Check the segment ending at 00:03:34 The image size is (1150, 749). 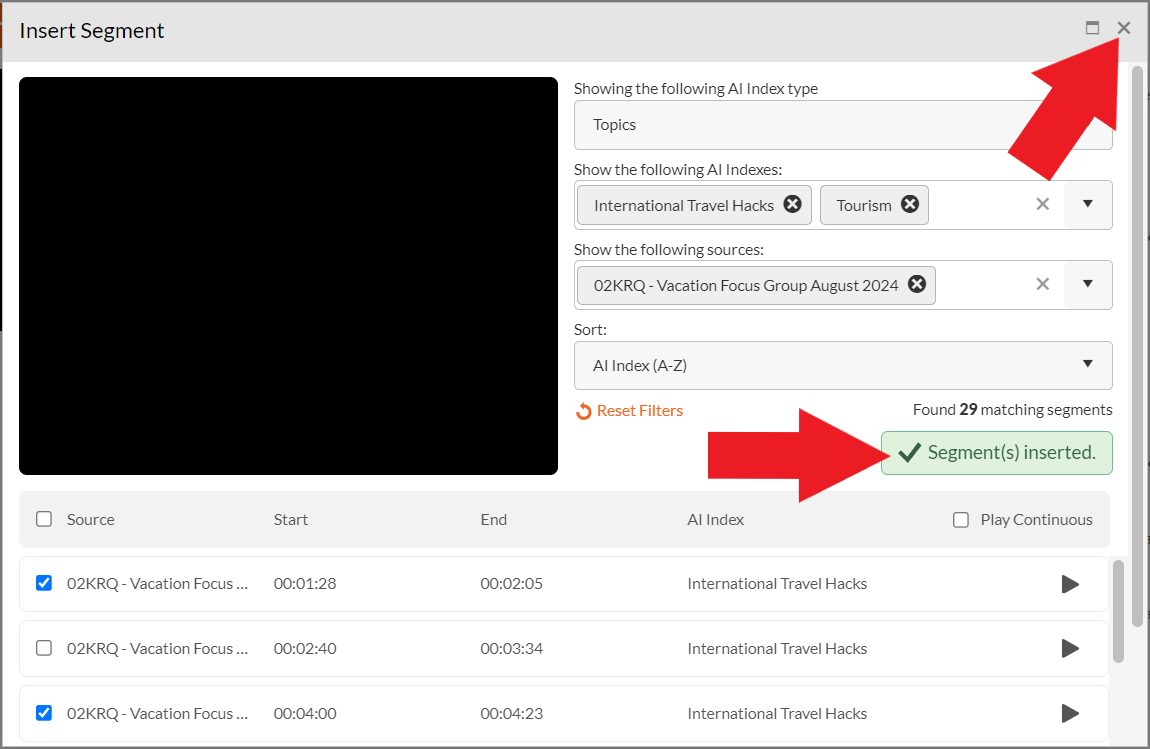(x=44, y=648)
